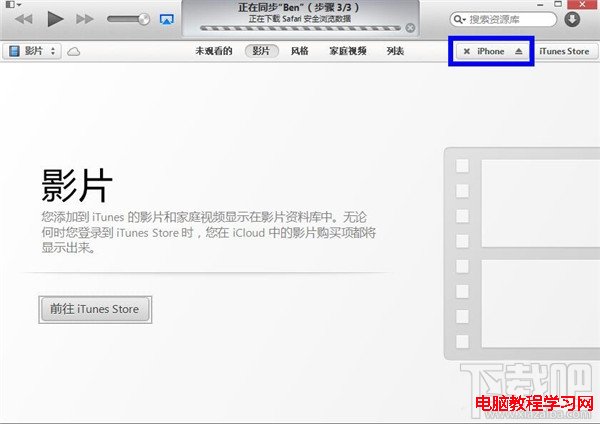Click the large 影片 heading
Image resolution: width=600 pixels, height=424 pixels.
77,186
